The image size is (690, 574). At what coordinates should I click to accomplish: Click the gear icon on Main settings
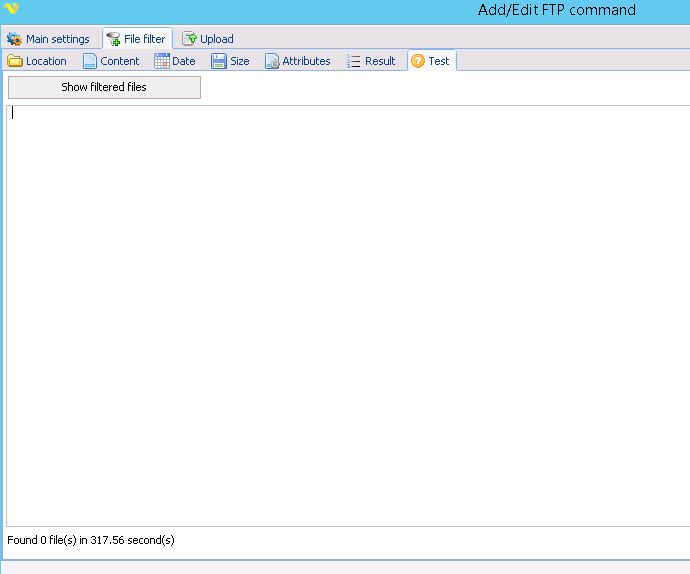(14, 39)
